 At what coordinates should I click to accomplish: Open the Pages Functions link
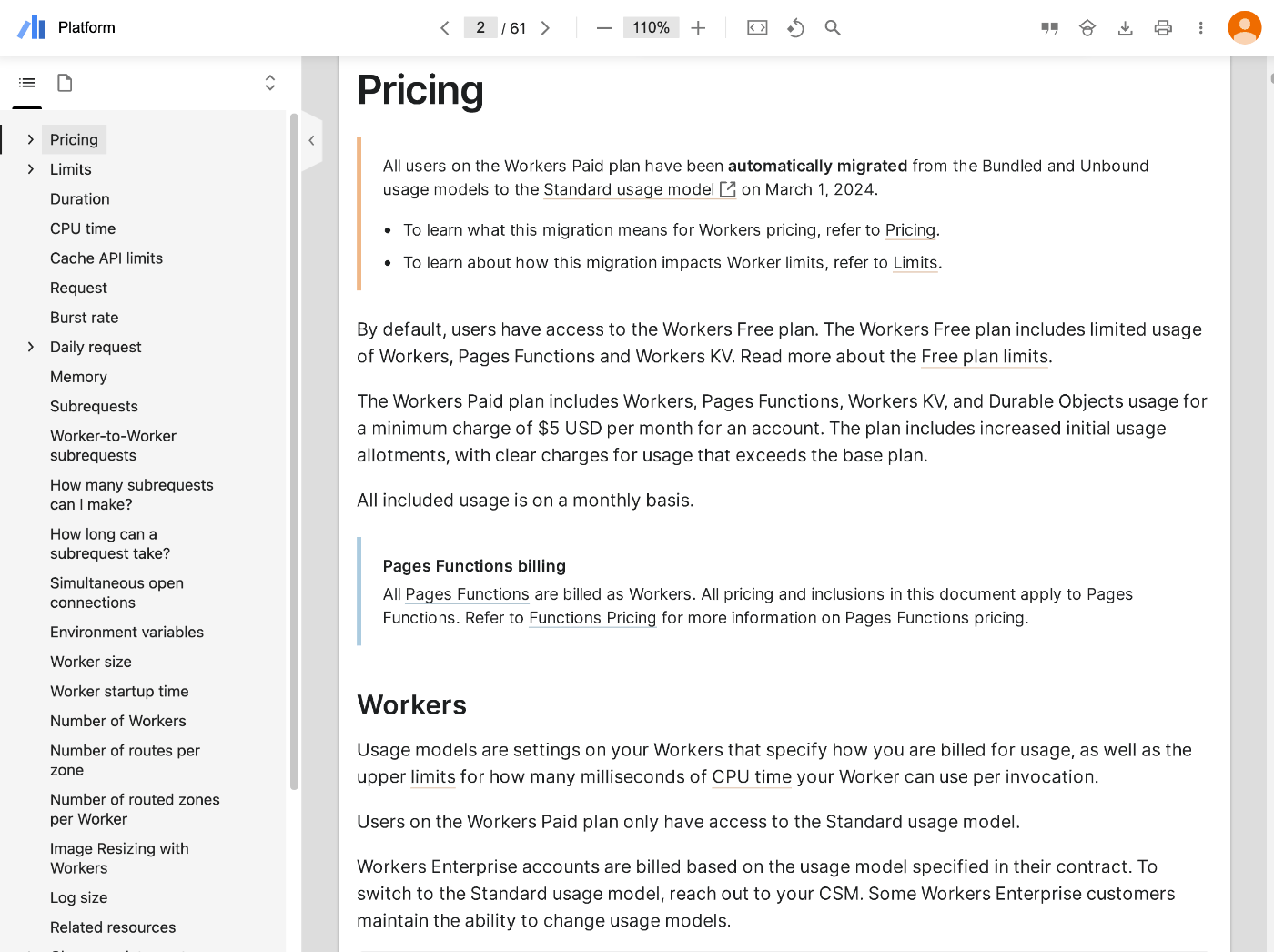click(x=467, y=594)
